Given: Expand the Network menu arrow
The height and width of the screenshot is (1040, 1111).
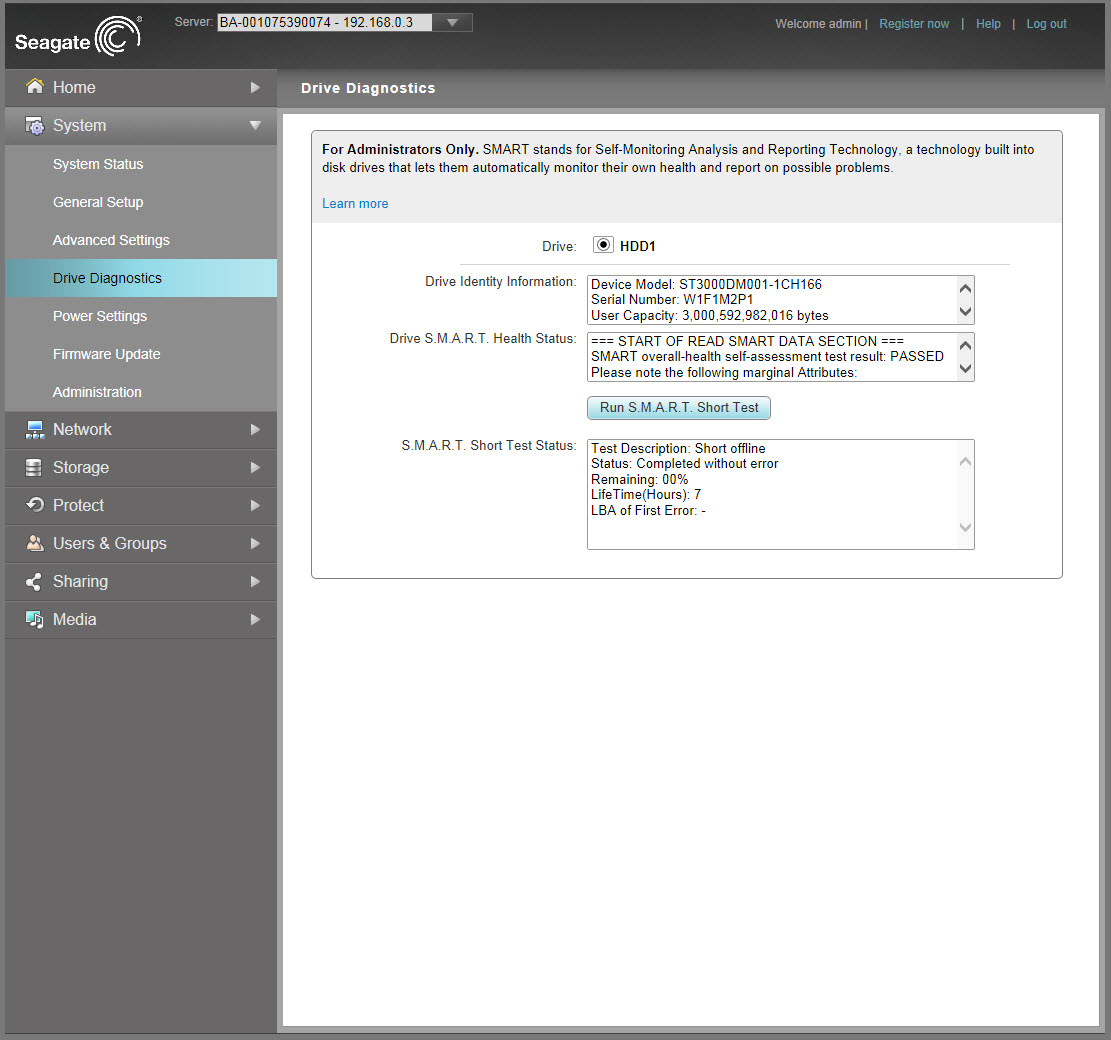Looking at the screenshot, I should pyautogui.click(x=255, y=429).
